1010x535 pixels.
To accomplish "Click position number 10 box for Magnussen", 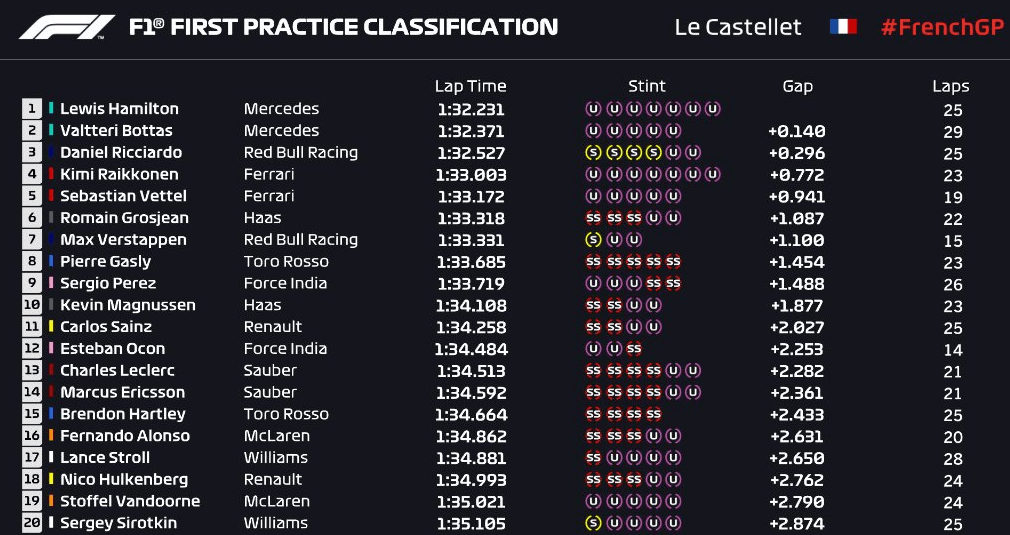I will 32,305.
